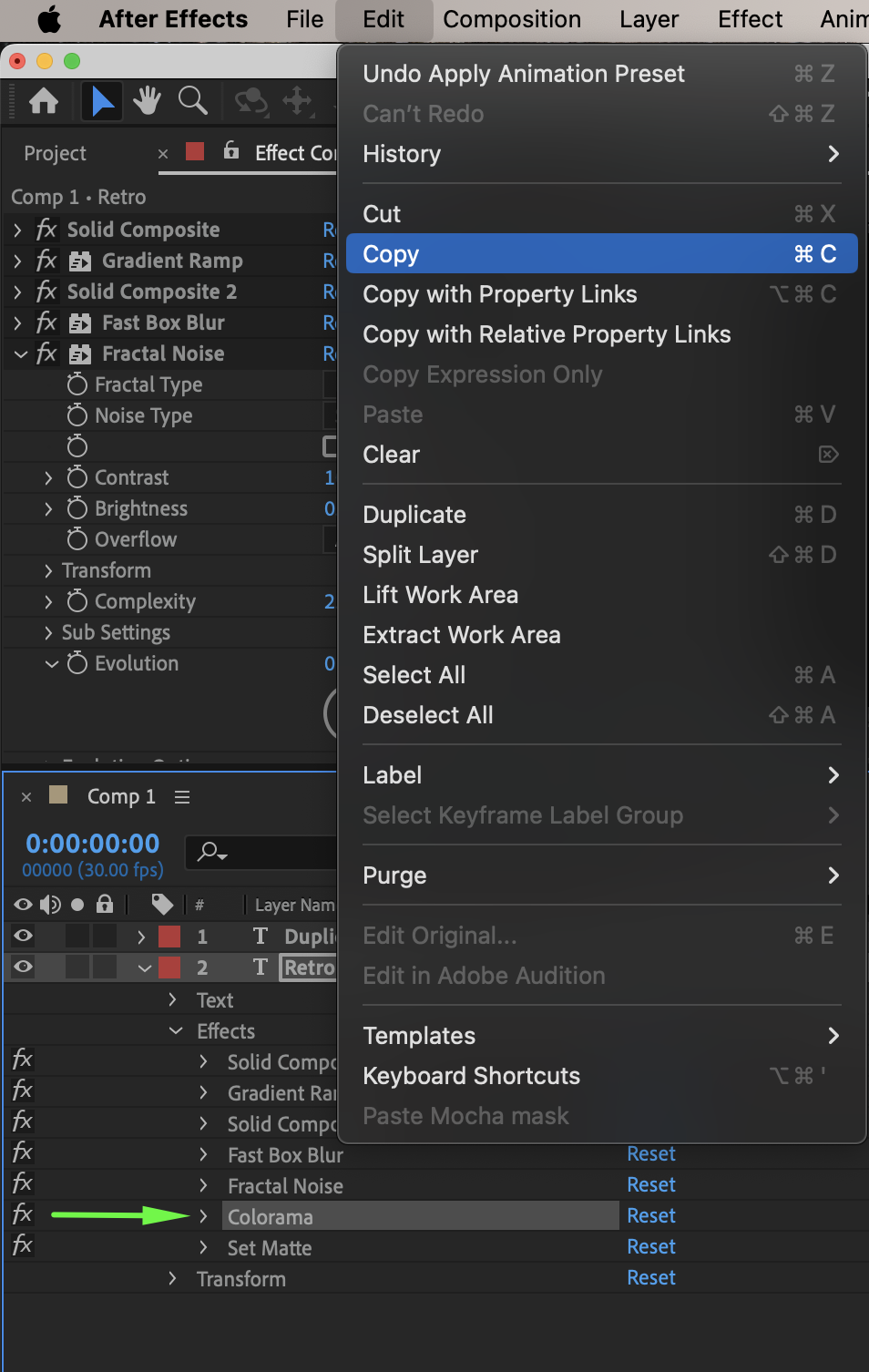This screenshot has height=1372, width=869.
Task: Expand Solid Composite effect properties
Action: 17,230
